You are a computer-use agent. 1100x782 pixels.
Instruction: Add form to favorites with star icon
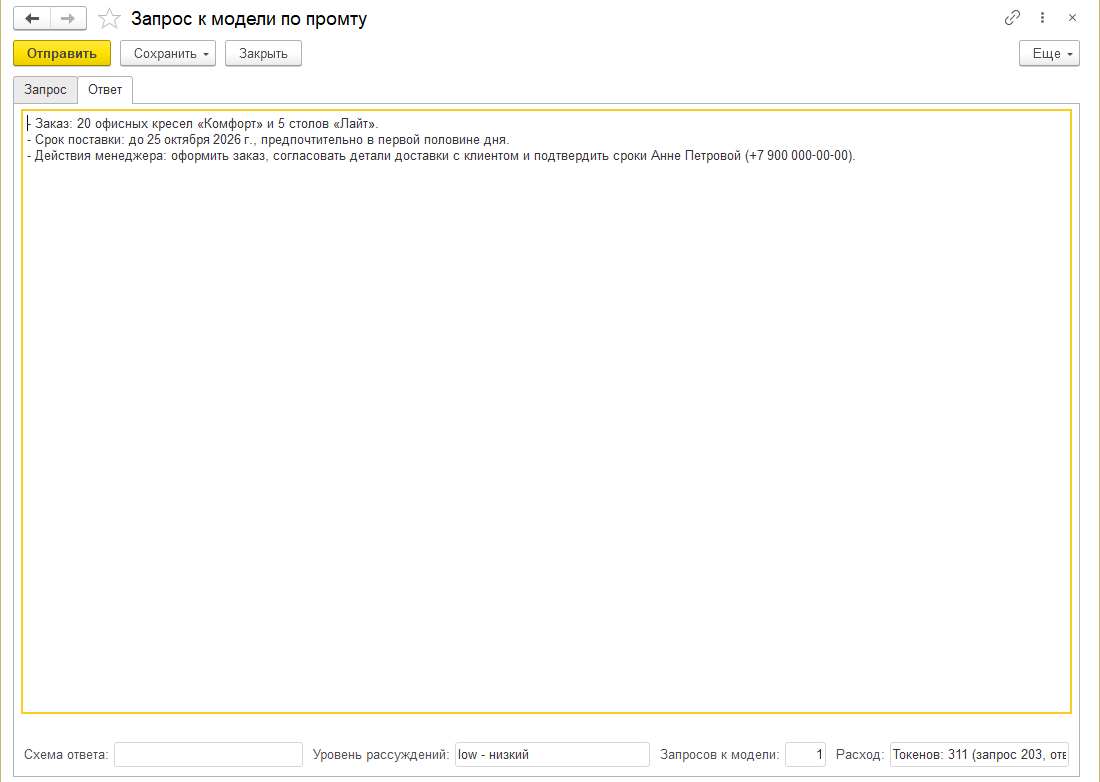tap(109, 18)
